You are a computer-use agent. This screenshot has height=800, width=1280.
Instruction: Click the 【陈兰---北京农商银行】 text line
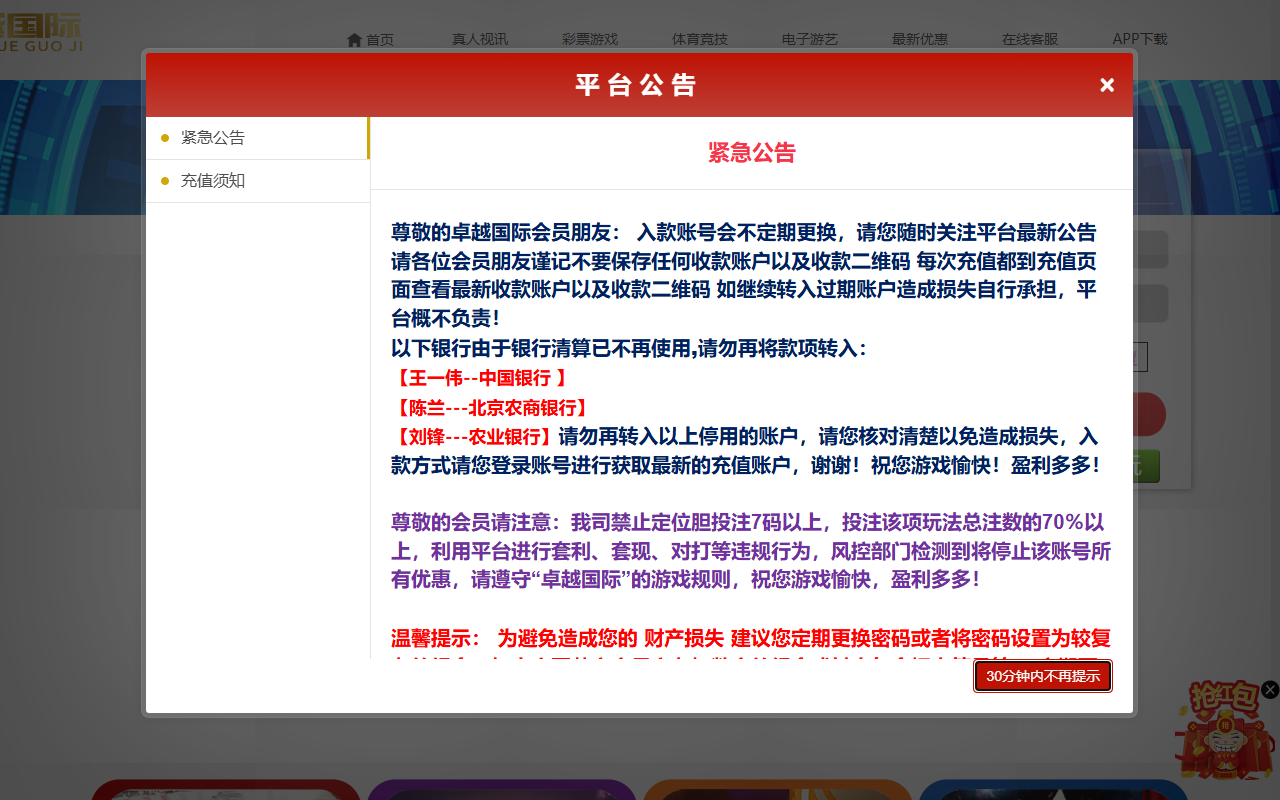tap(489, 408)
